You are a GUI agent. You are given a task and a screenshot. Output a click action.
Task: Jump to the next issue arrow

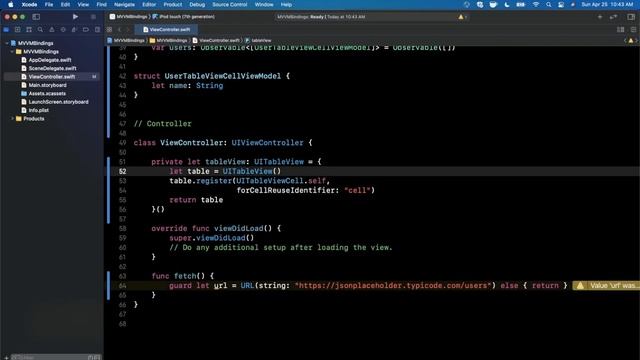[x=636, y=40]
